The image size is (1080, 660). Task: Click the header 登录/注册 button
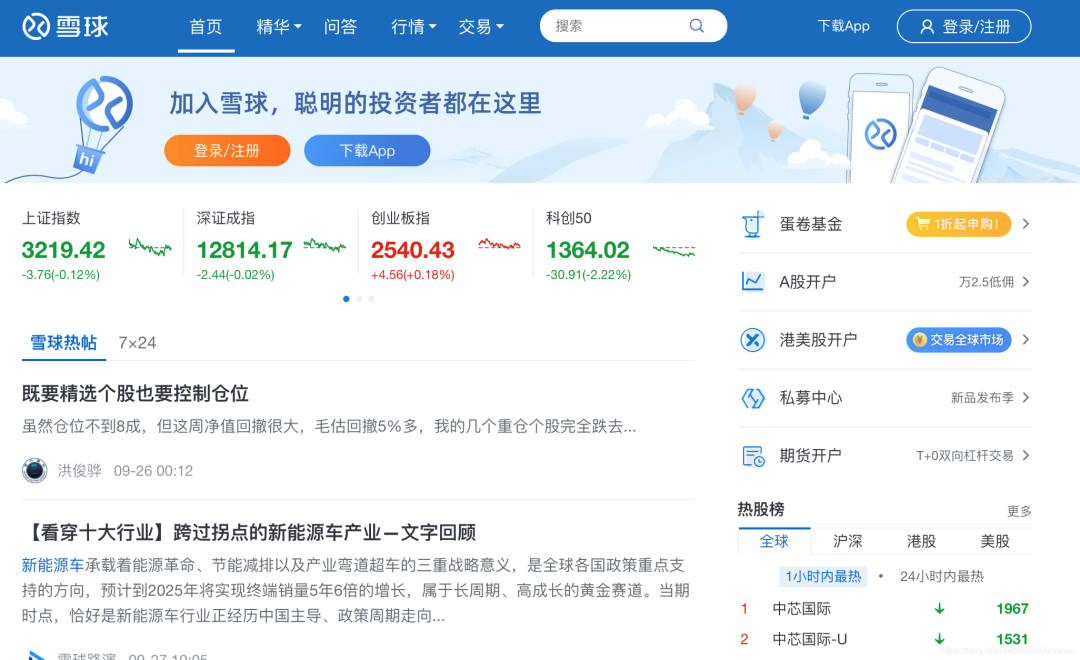point(964,27)
